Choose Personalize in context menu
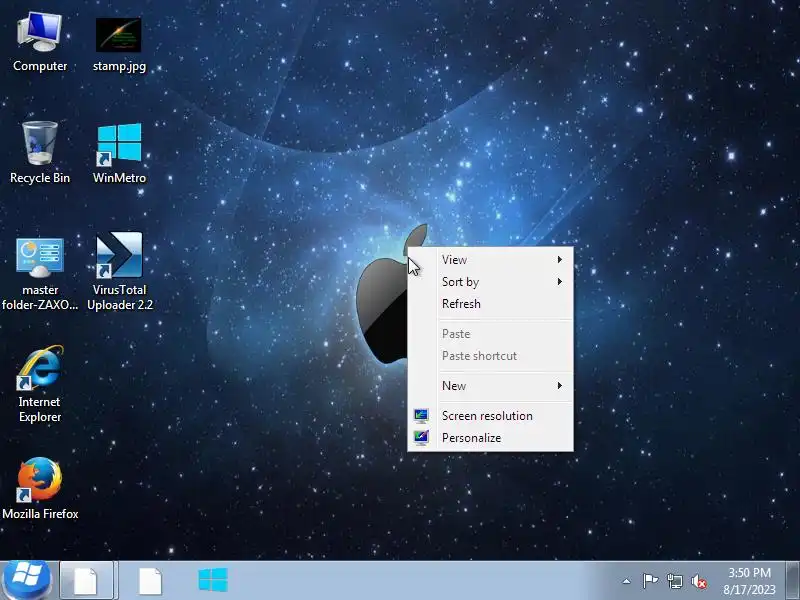Screen dimensions: 800x600 (x=491, y=438)
